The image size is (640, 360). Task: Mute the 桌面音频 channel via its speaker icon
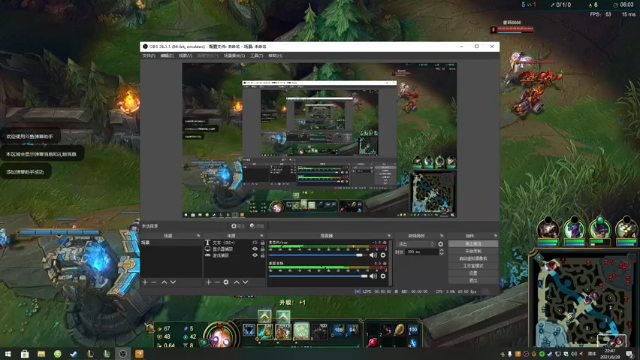tap(373, 276)
